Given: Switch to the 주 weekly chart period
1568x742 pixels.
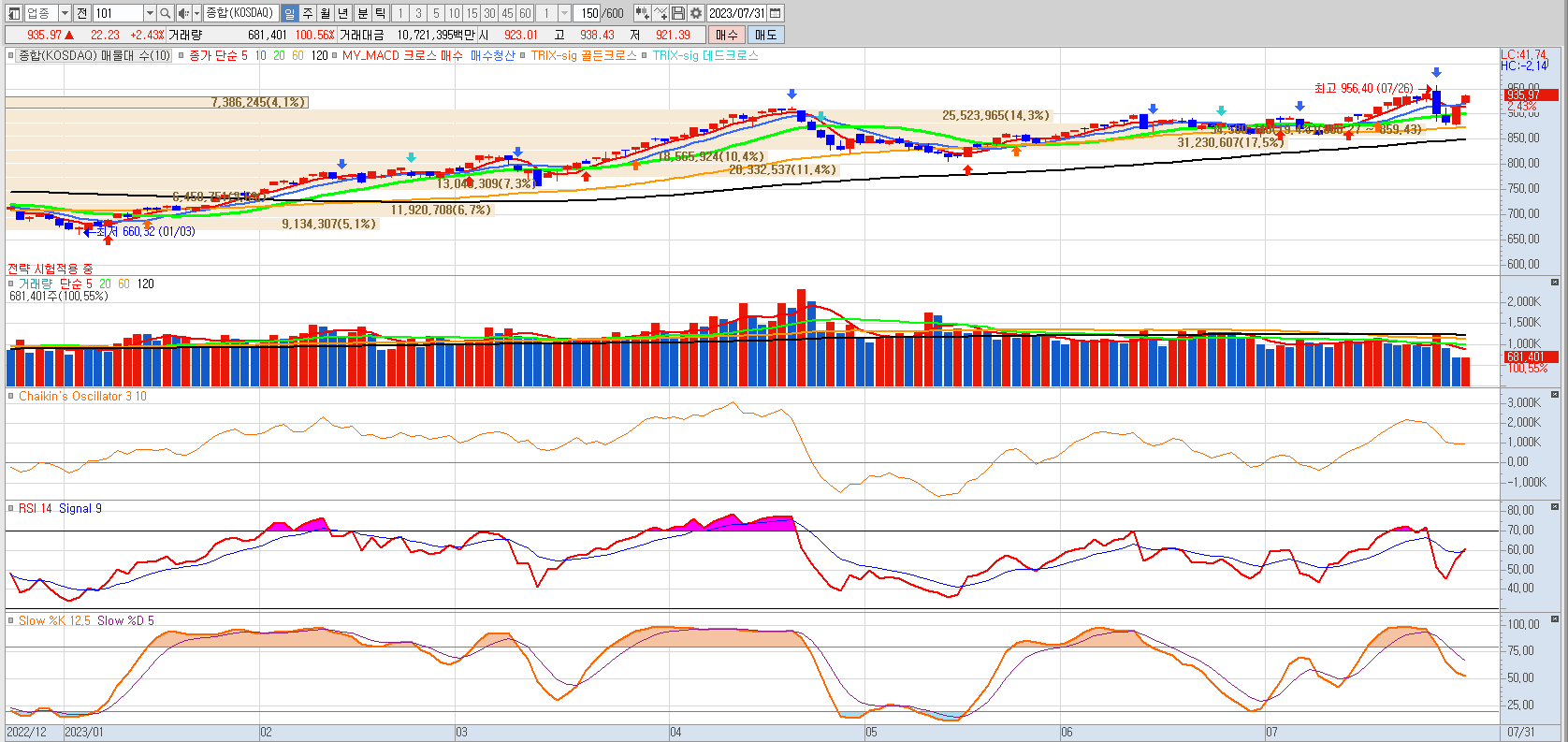Looking at the screenshot, I should [308, 13].
